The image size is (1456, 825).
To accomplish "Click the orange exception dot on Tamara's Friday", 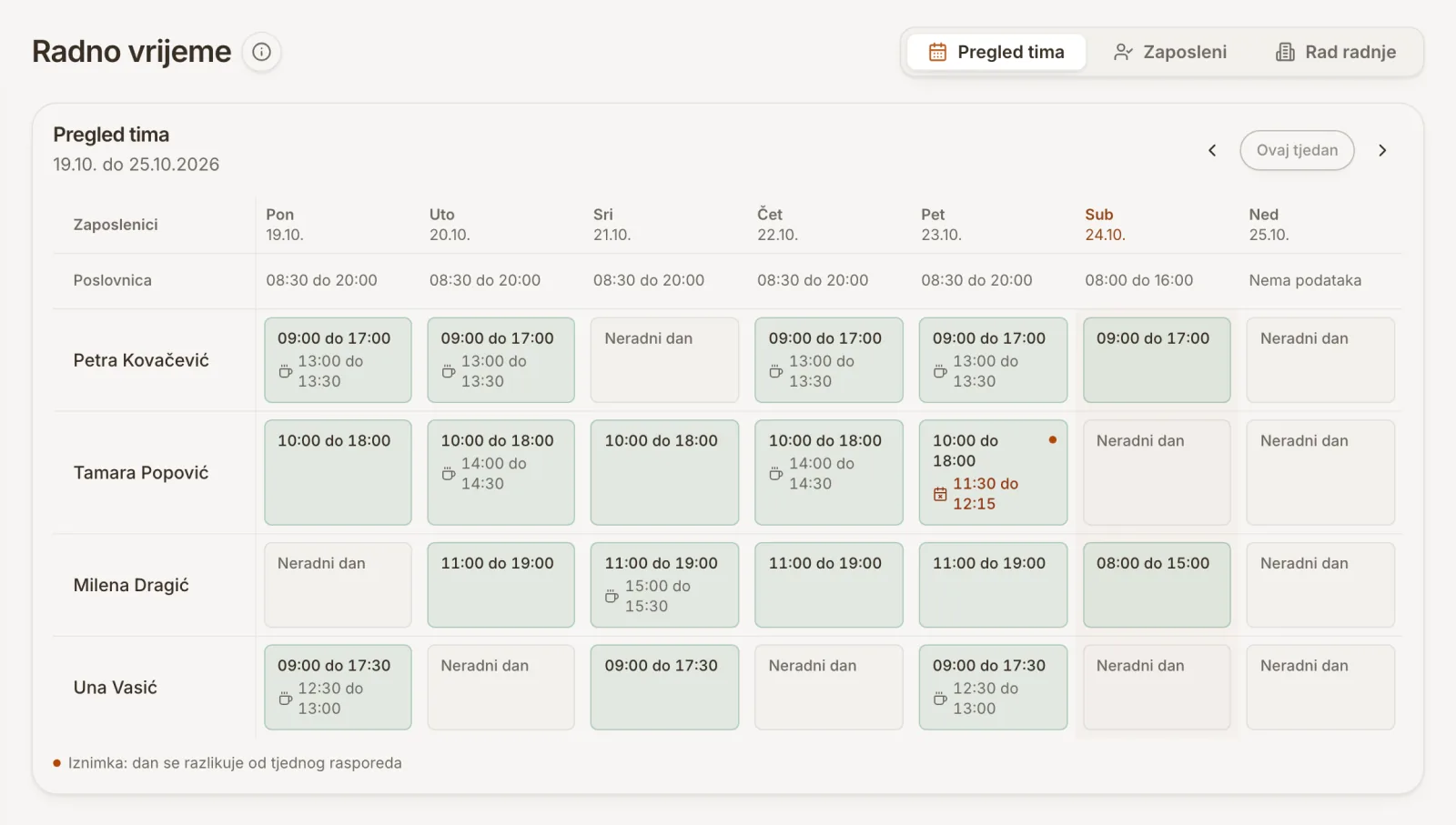I will coord(1053,440).
